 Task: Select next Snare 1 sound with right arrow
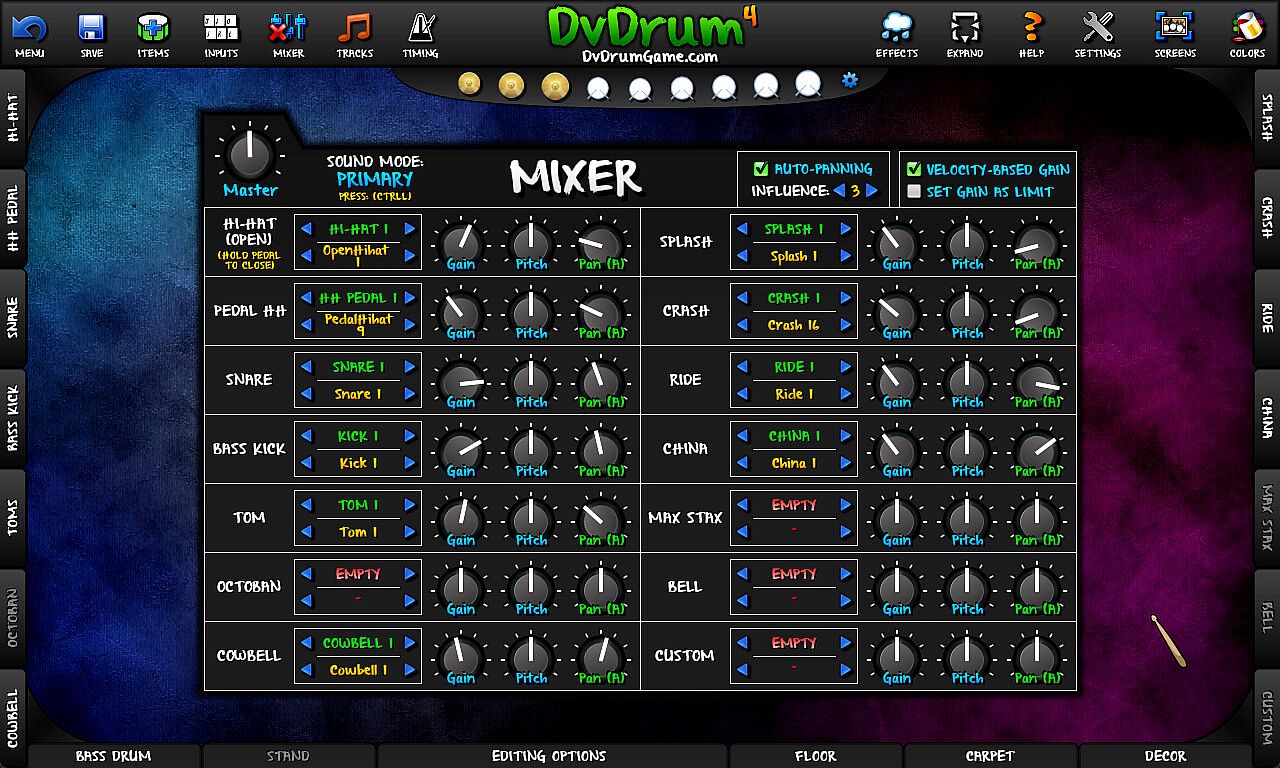[409, 394]
